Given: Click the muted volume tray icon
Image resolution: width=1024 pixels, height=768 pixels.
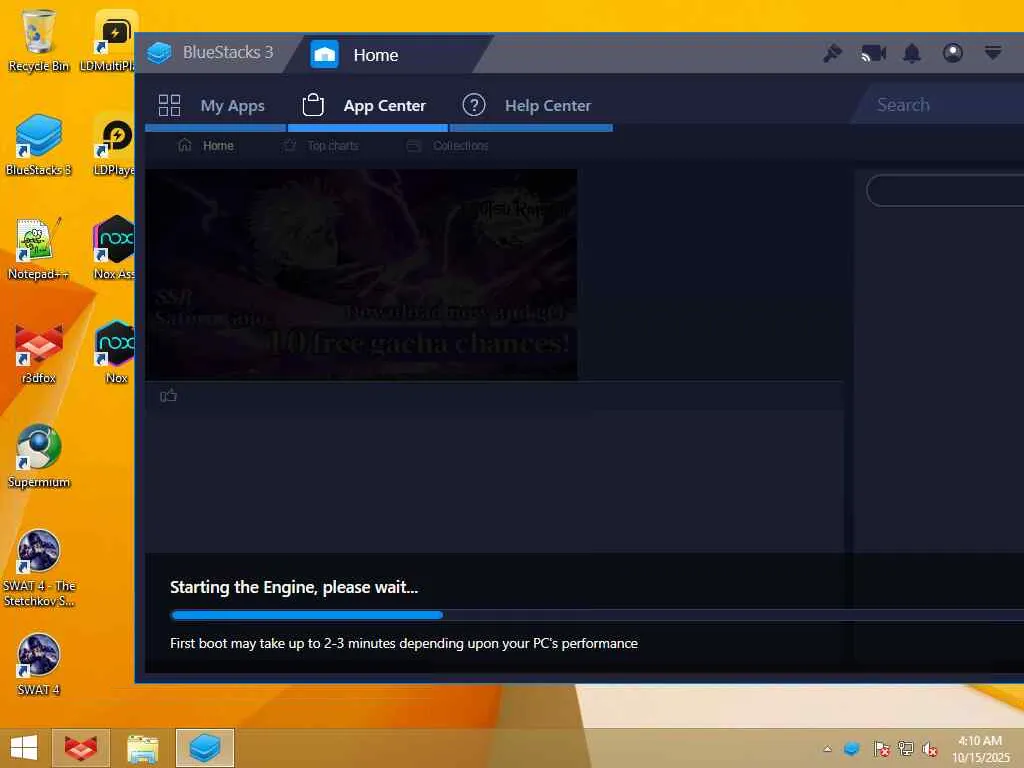Looking at the screenshot, I should [x=930, y=748].
